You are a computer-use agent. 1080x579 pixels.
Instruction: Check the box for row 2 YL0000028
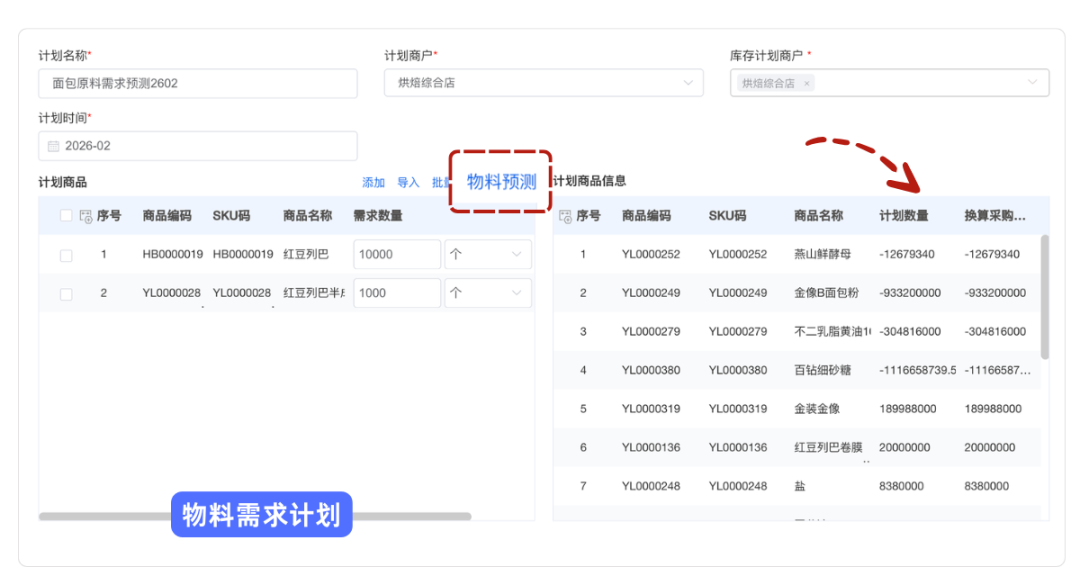pos(66,294)
